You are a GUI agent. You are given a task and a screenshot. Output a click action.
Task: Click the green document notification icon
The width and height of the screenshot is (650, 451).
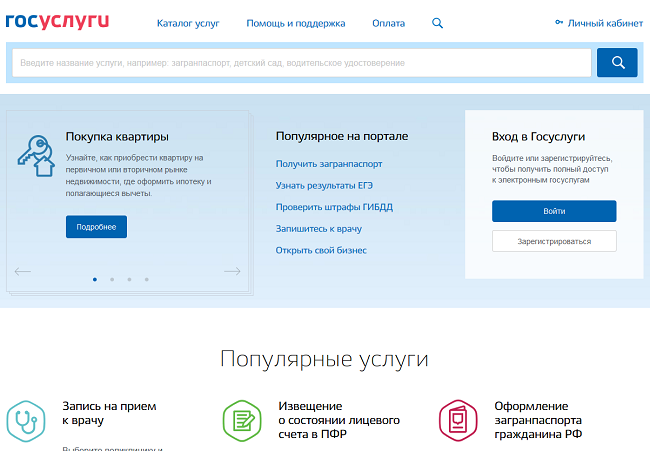(x=242, y=421)
